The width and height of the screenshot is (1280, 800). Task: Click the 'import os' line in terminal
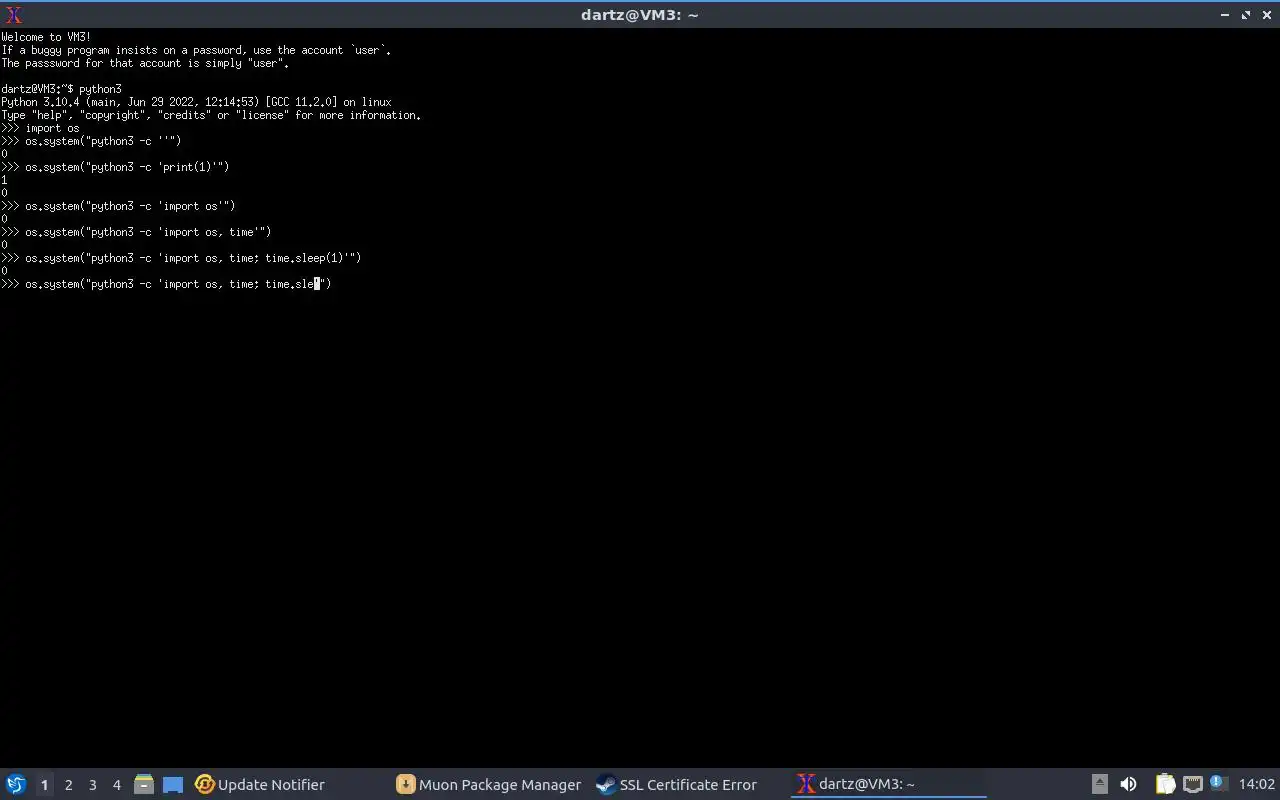tap(40, 128)
